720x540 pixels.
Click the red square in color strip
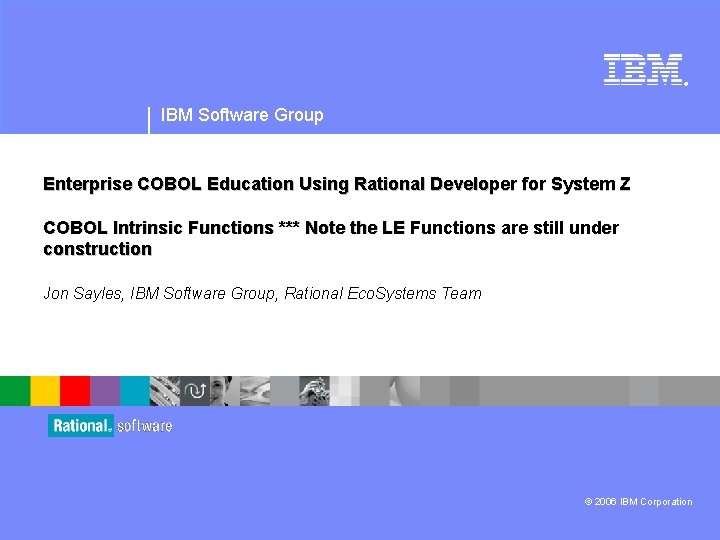[75, 391]
